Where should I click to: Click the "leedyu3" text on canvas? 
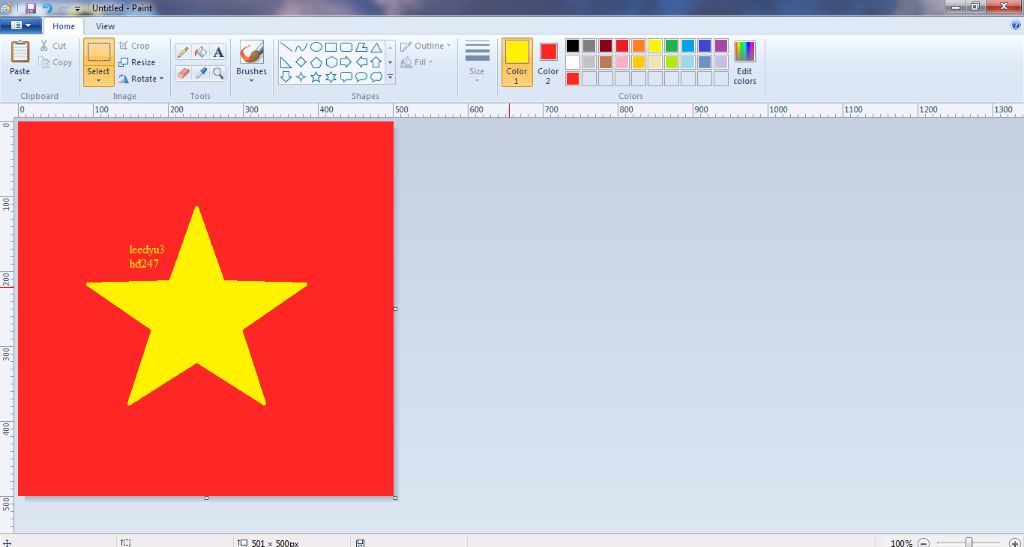click(x=147, y=249)
